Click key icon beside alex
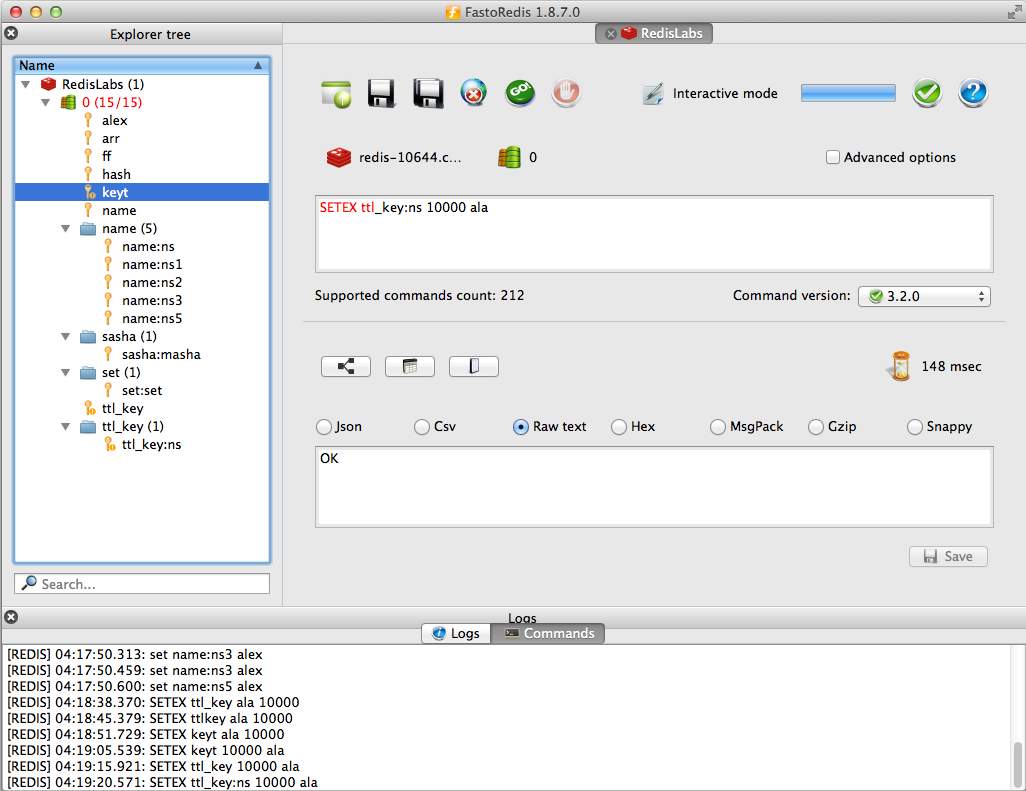 (88, 120)
